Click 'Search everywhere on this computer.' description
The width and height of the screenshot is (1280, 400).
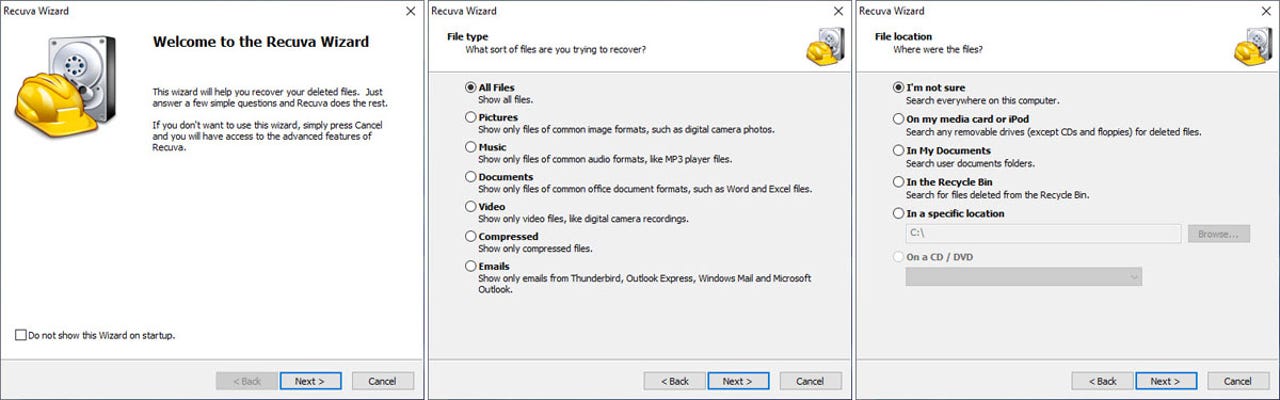click(x=982, y=101)
